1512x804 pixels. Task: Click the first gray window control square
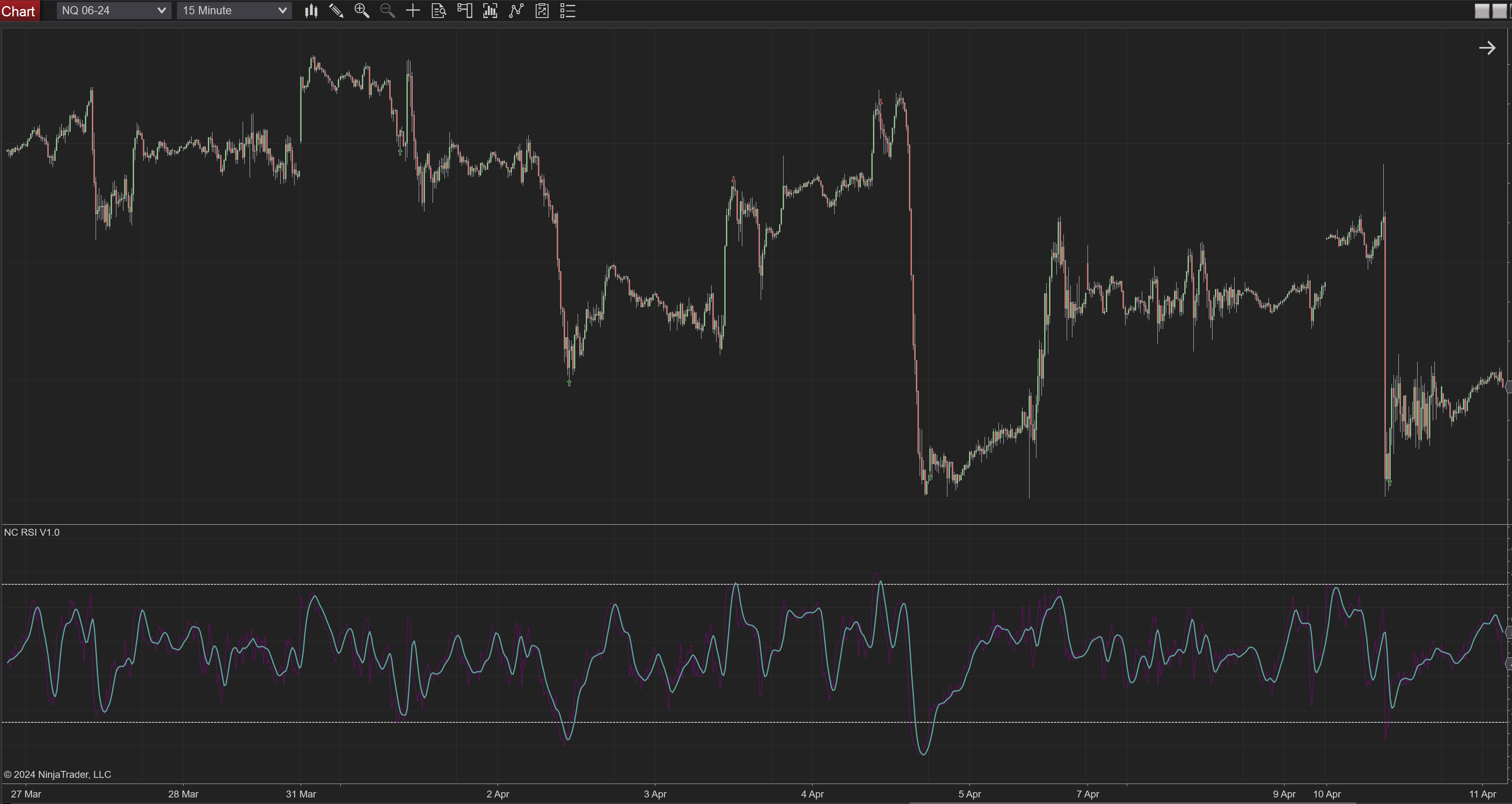(1481, 11)
